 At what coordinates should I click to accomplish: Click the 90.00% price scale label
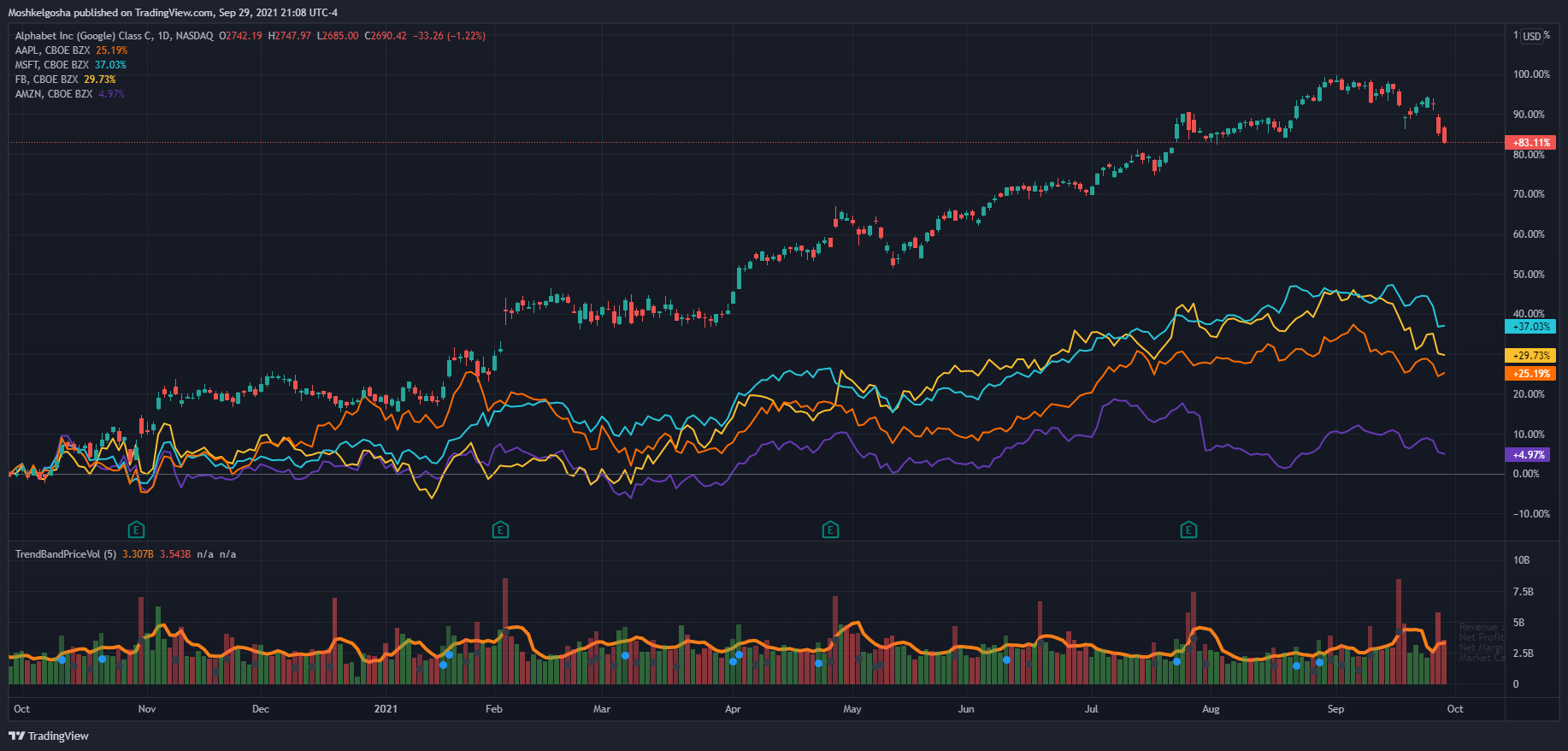click(x=1530, y=115)
